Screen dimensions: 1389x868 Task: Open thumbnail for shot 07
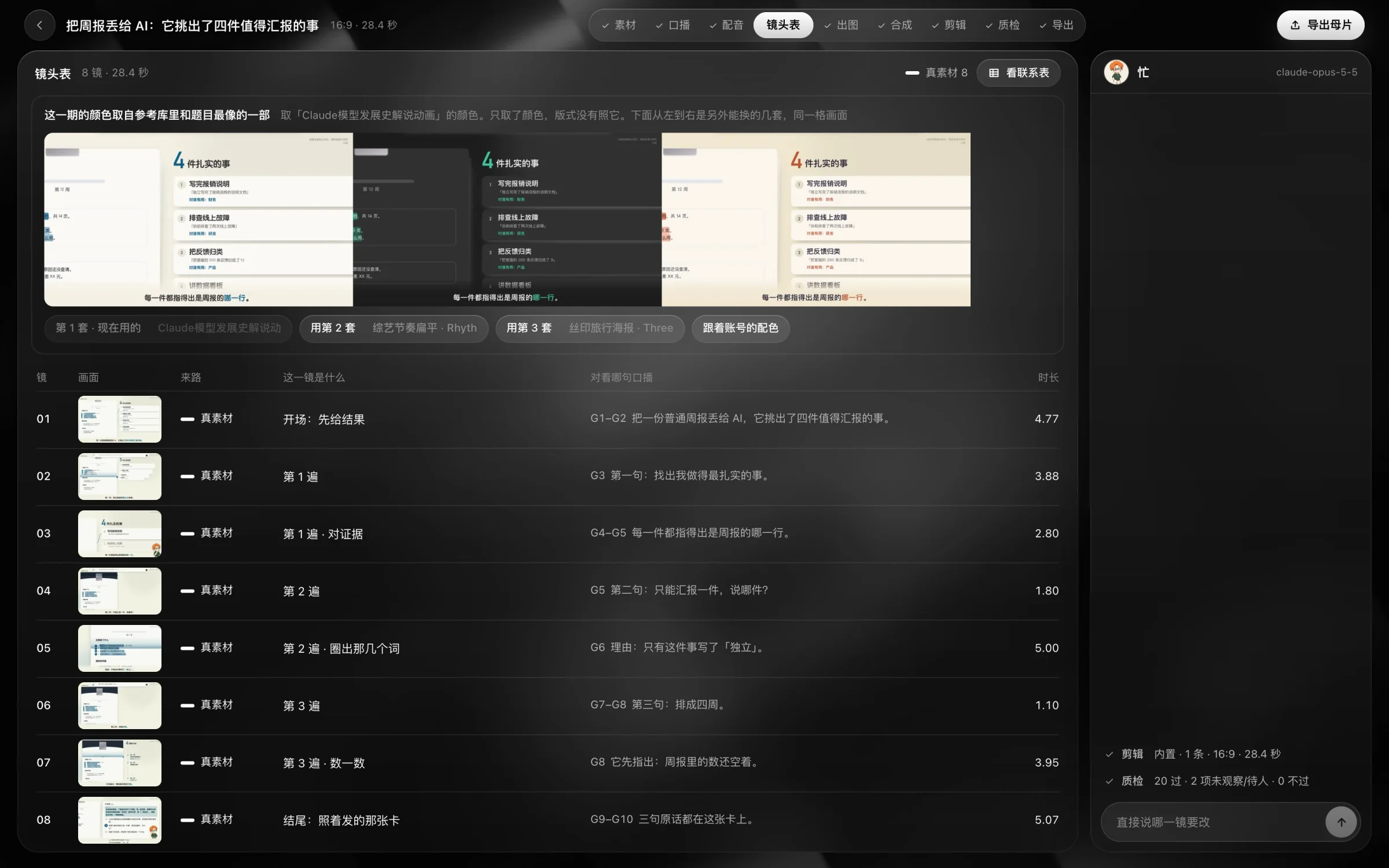[x=120, y=763]
